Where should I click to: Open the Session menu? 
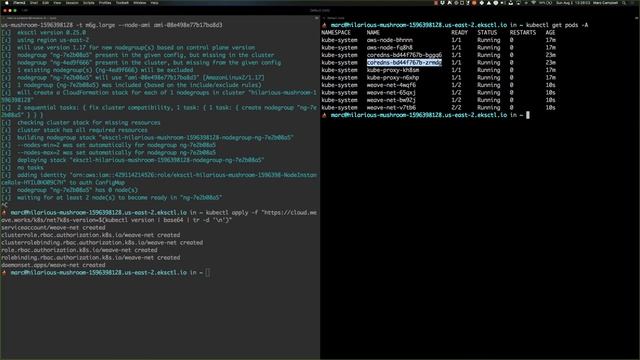(72, 2)
